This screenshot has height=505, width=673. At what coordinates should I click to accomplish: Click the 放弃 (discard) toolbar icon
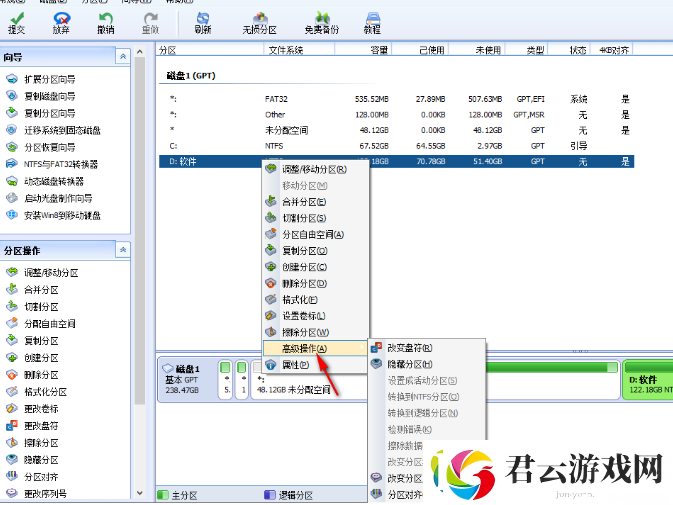(61, 23)
